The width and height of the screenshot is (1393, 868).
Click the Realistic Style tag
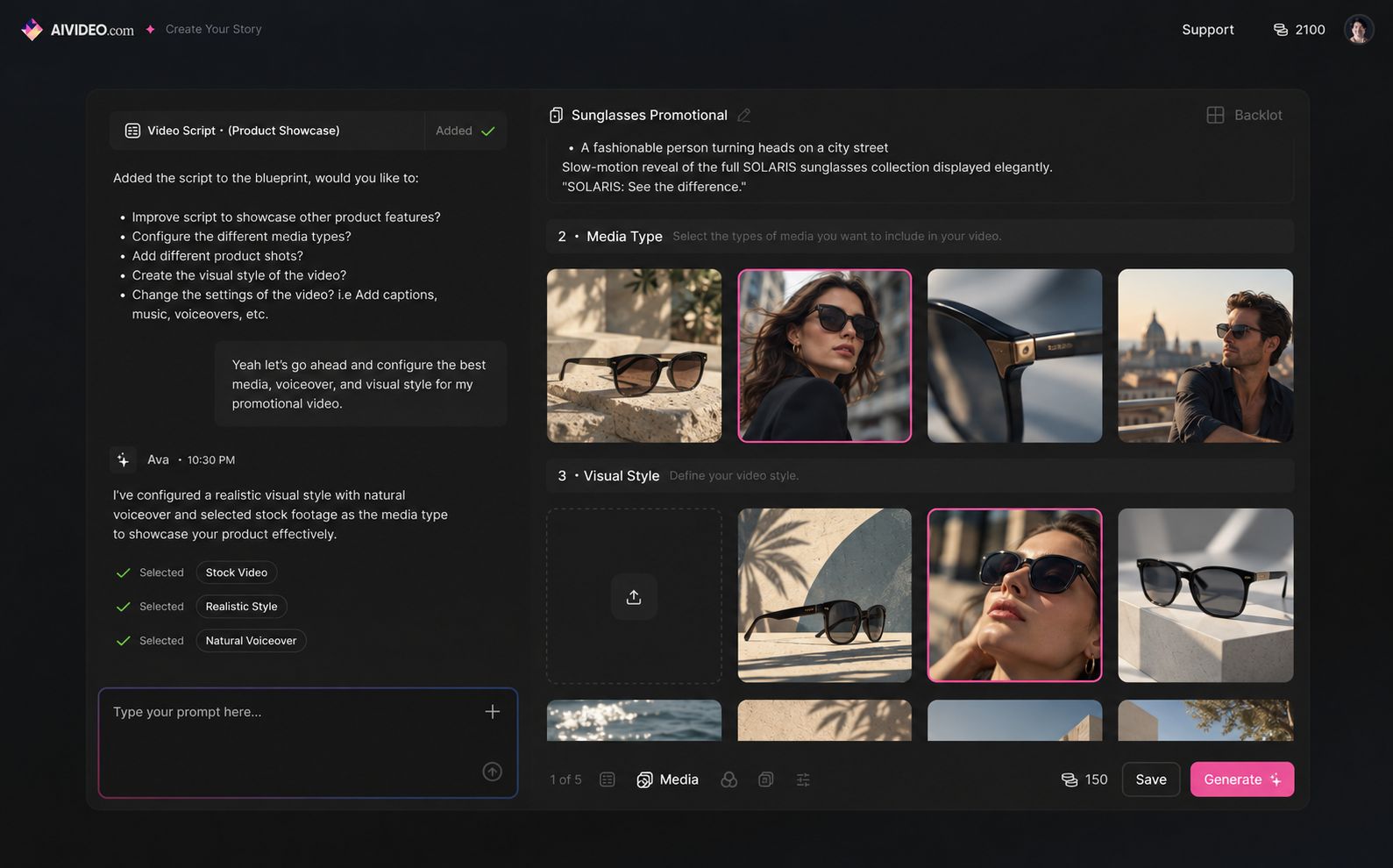tap(241, 607)
